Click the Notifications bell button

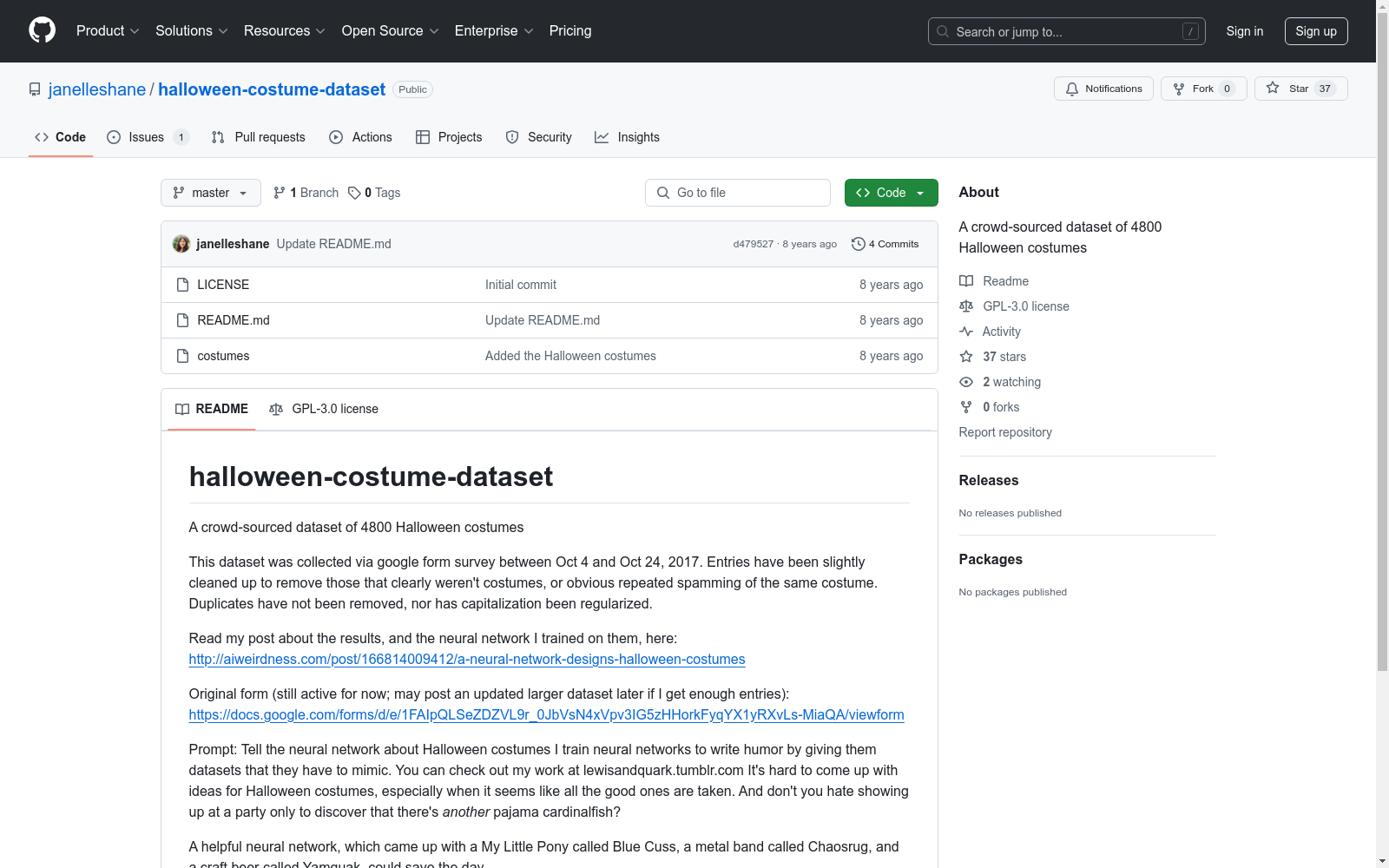pyautogui.click(x=1103, y=89)
